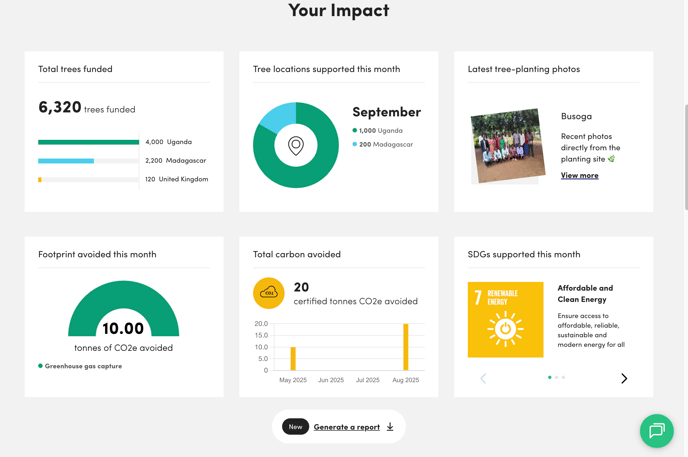Toggle the Greenhouse gas capture legend item
This screenshot has width=688, height=457.
click(80, 366)
